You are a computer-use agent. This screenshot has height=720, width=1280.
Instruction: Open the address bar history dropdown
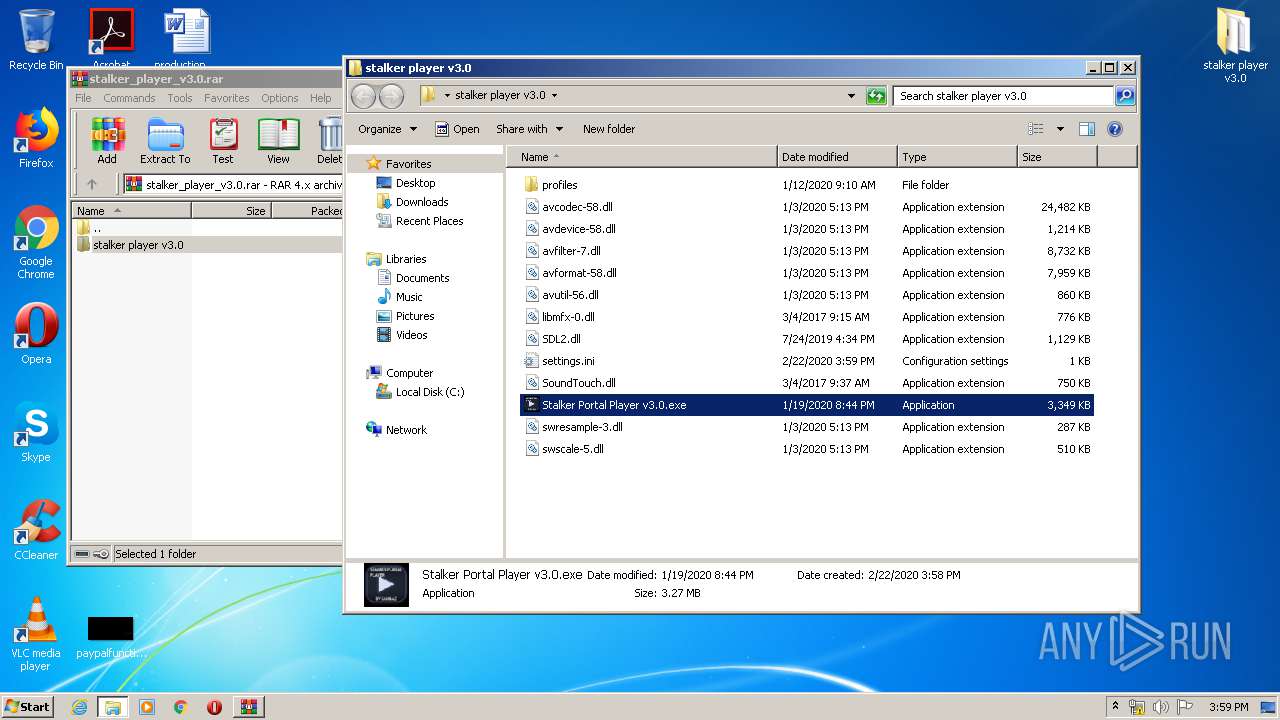click(x=851, y=96)
